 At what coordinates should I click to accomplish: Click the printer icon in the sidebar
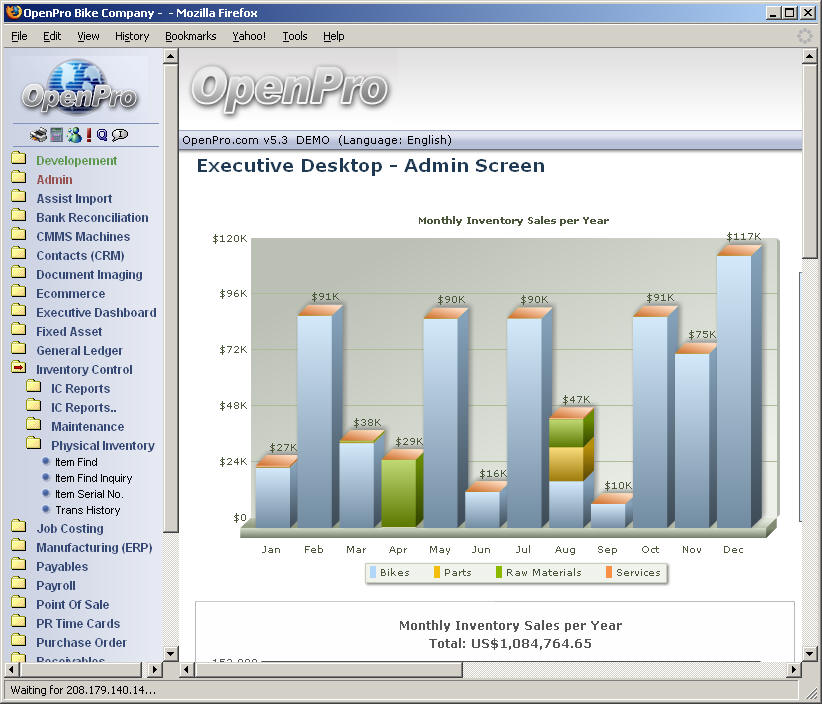click(x=38, y=135)
